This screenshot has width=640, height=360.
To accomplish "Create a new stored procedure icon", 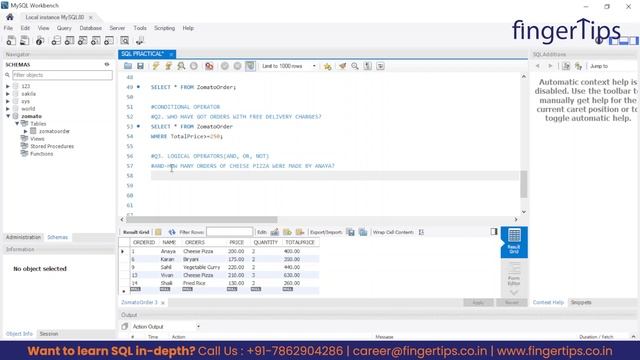I will pyautogui.click(x=96, y=40).
